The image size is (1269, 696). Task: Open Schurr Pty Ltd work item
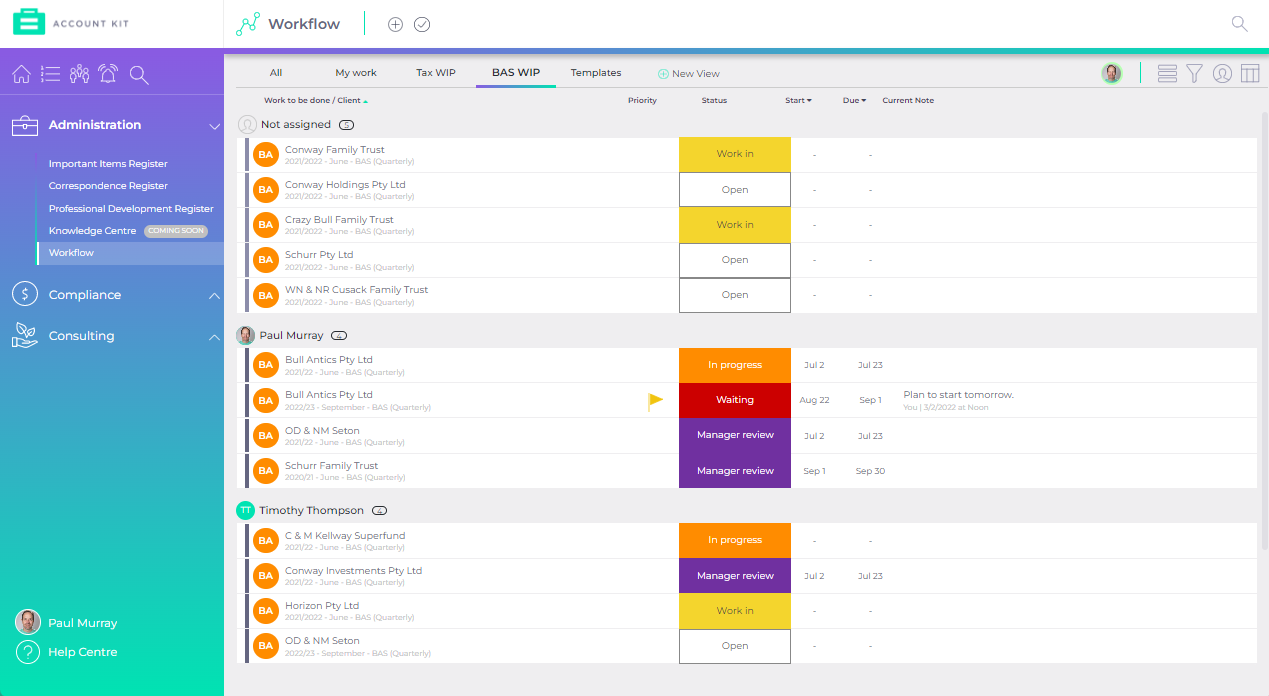pyautogui.click(x=319, y=255)
